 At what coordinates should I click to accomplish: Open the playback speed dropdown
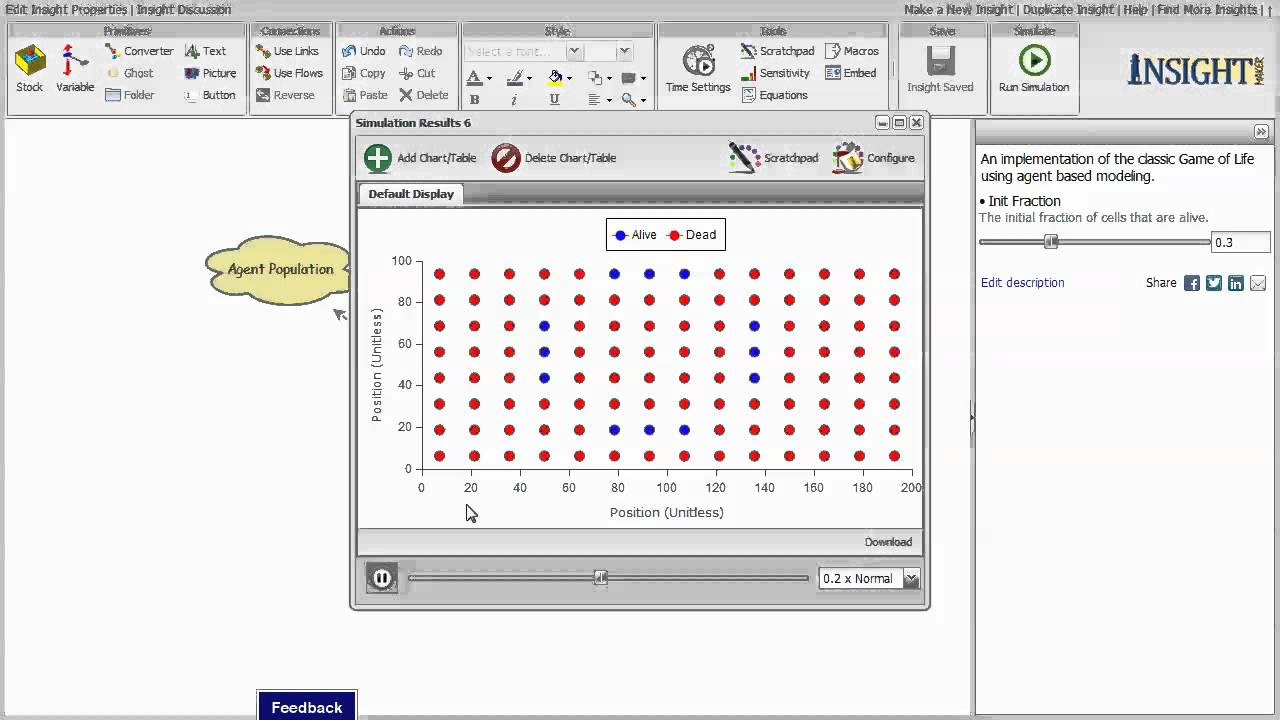point(911,578)
